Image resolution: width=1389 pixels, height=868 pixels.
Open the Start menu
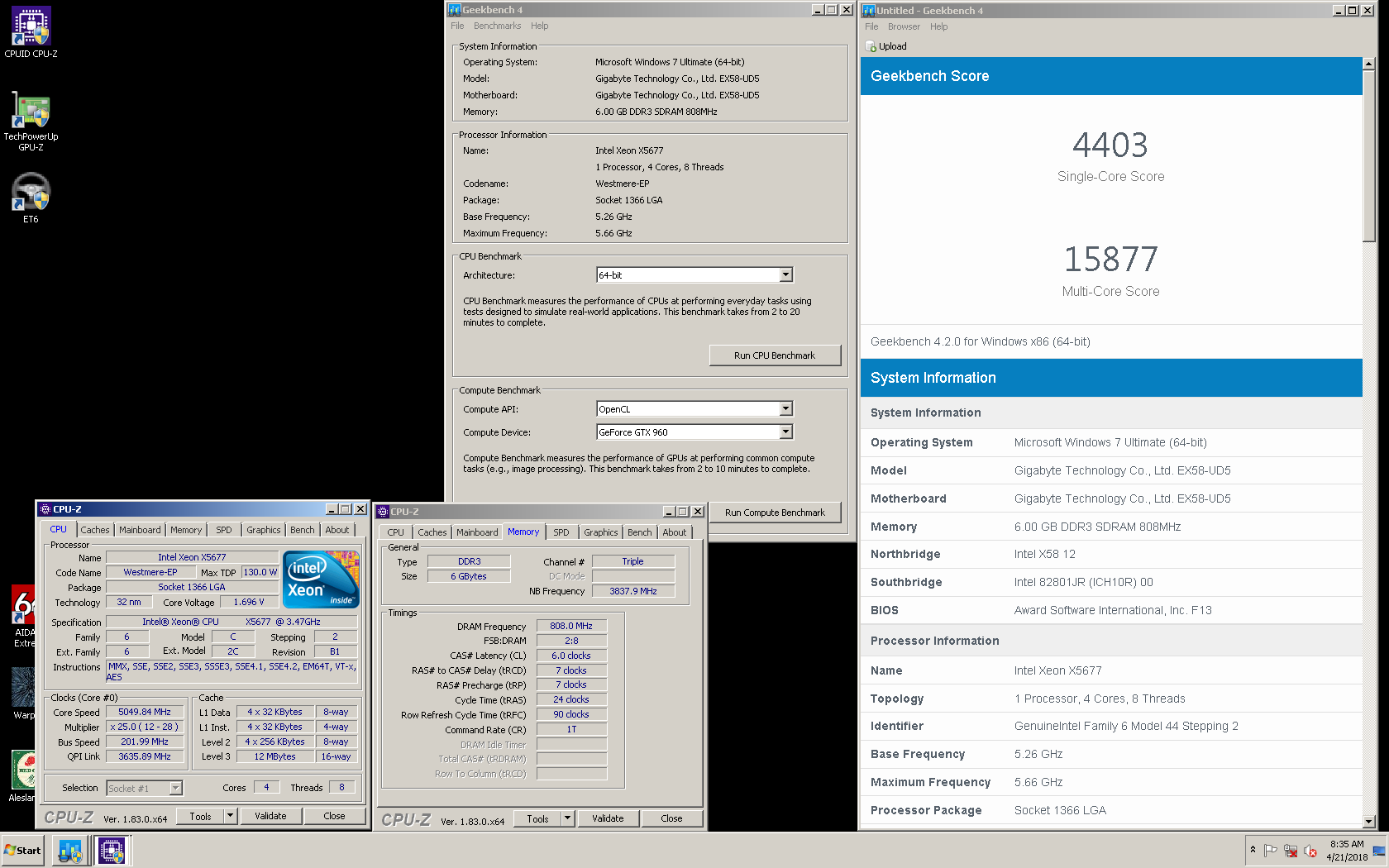tap(22, 851)
